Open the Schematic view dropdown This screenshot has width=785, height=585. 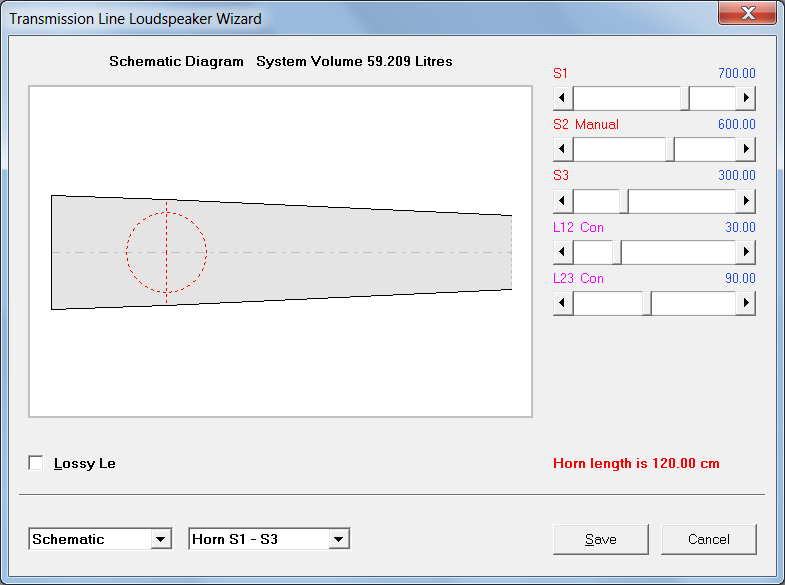[x=161, y=539]
